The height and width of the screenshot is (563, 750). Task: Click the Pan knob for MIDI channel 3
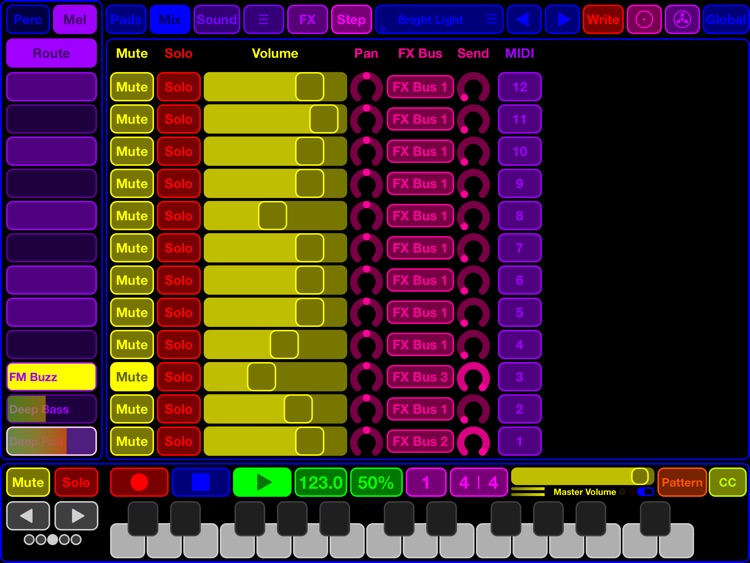[366, 377]
